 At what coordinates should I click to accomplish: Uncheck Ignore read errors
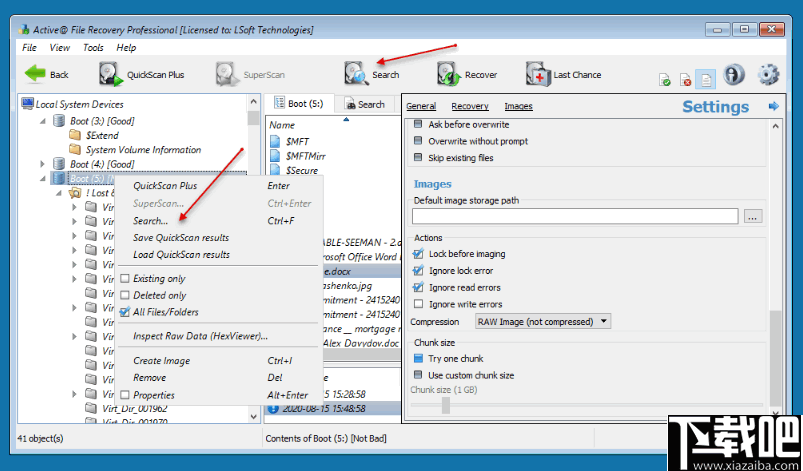(x=419, y=288)
